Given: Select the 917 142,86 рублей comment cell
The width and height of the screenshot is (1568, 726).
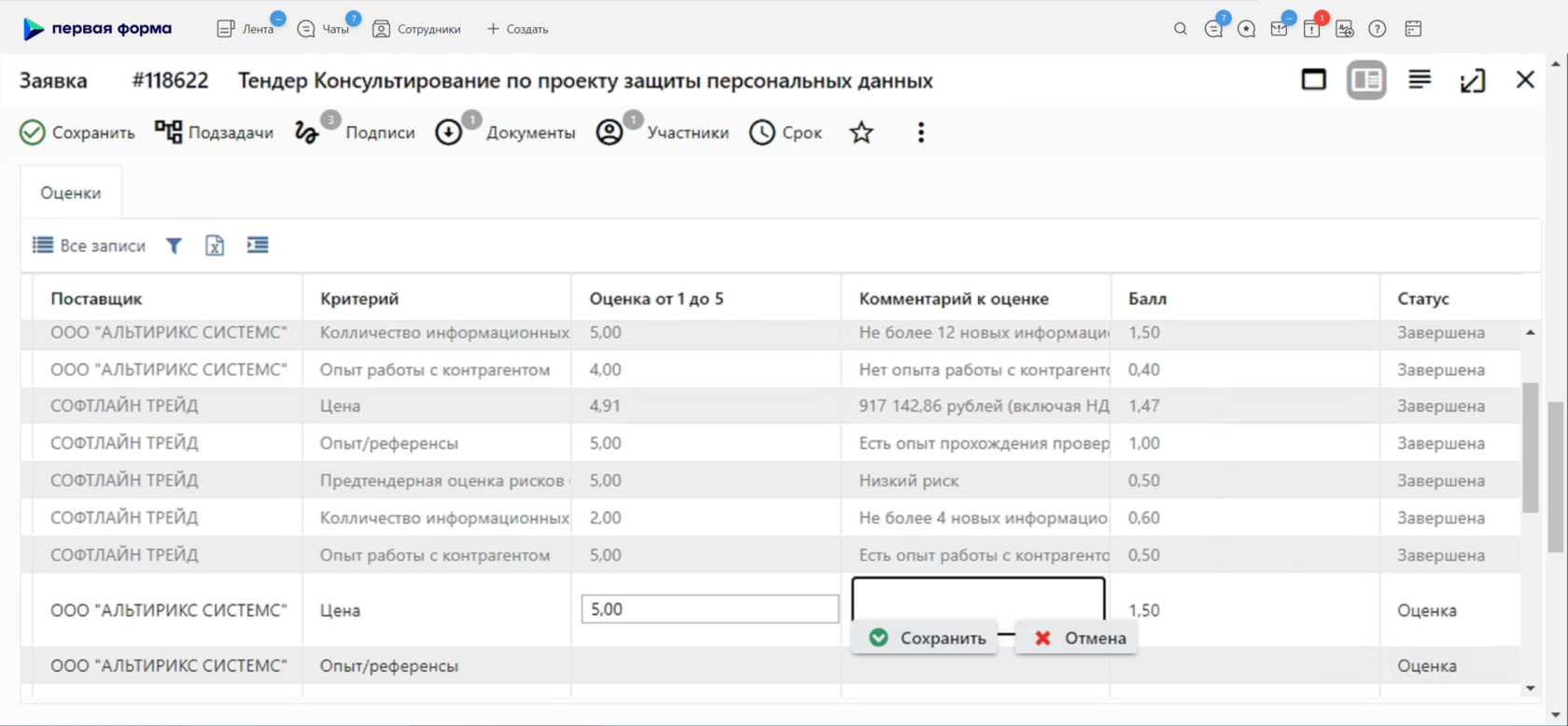Looking at the screenshot, I should (976, 406).
